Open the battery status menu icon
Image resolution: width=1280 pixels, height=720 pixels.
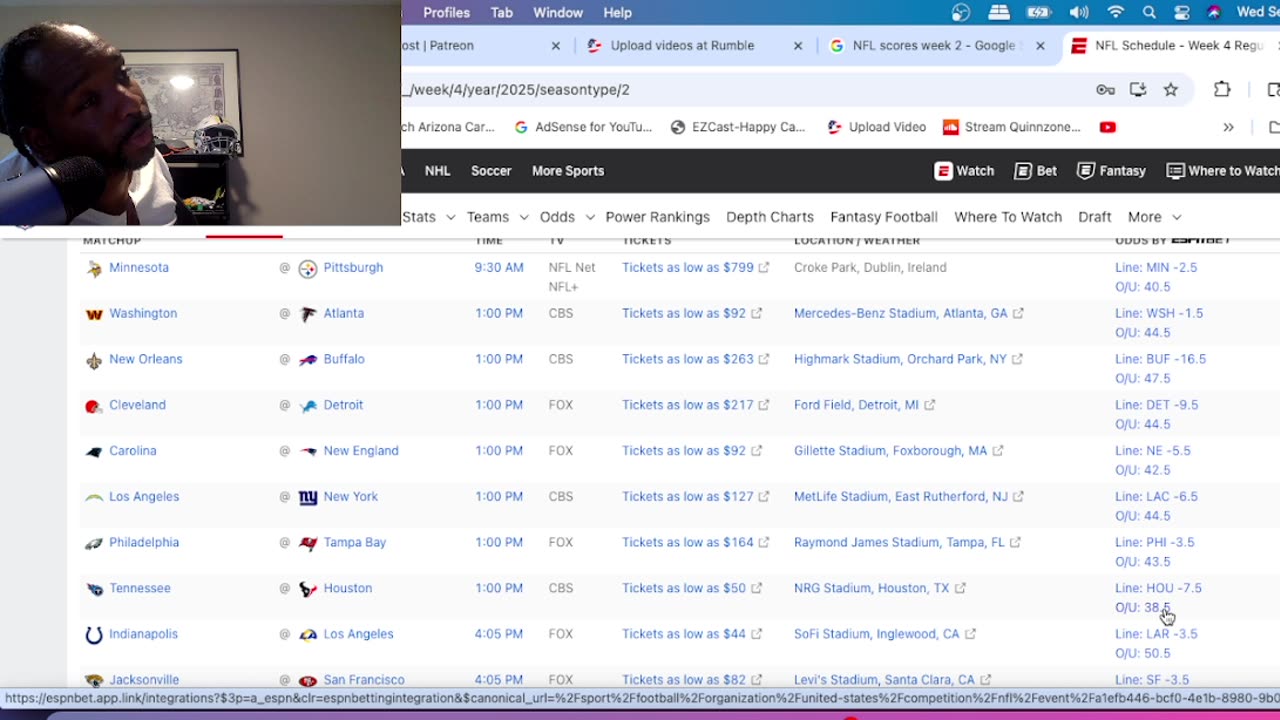click(x=1039, y=13)
